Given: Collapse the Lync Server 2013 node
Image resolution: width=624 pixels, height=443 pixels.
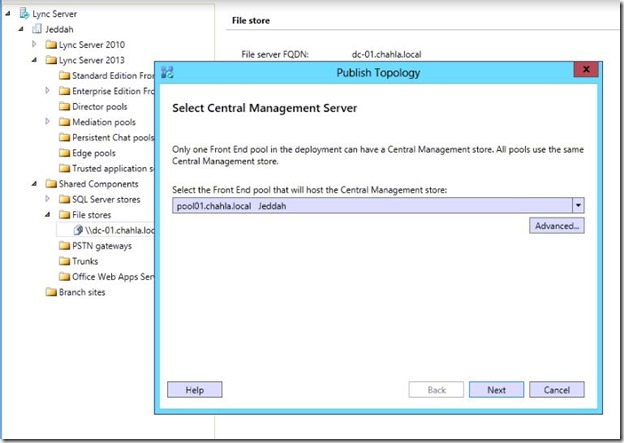Looking at the screenshot, I should pos(35,60).
